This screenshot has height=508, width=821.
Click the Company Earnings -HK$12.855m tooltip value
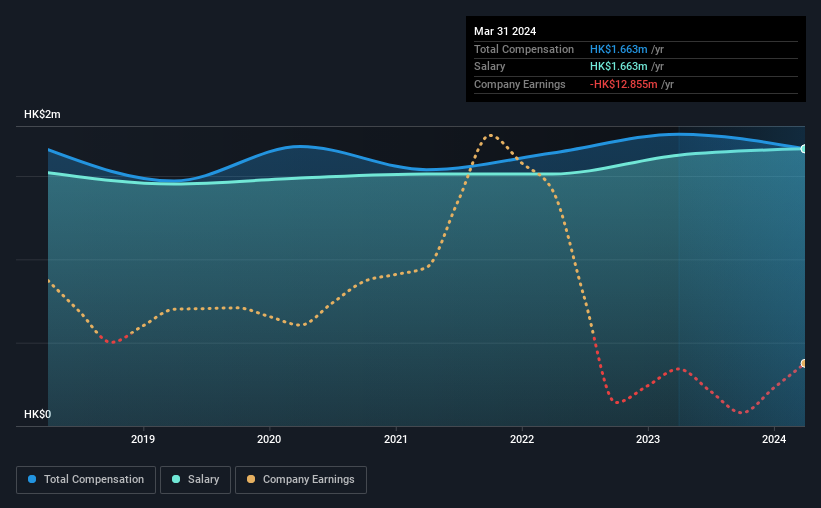point(632,84)
